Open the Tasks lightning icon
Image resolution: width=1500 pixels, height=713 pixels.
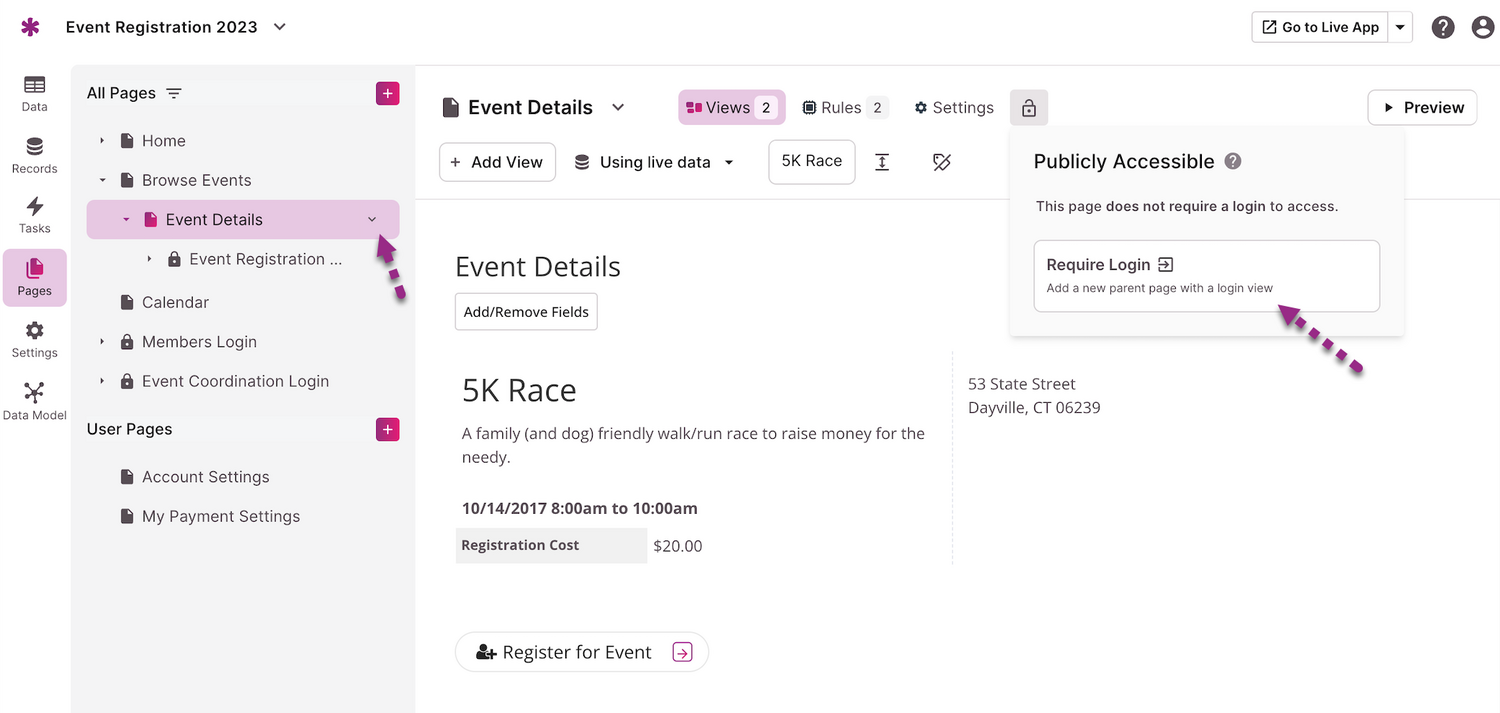34,214
